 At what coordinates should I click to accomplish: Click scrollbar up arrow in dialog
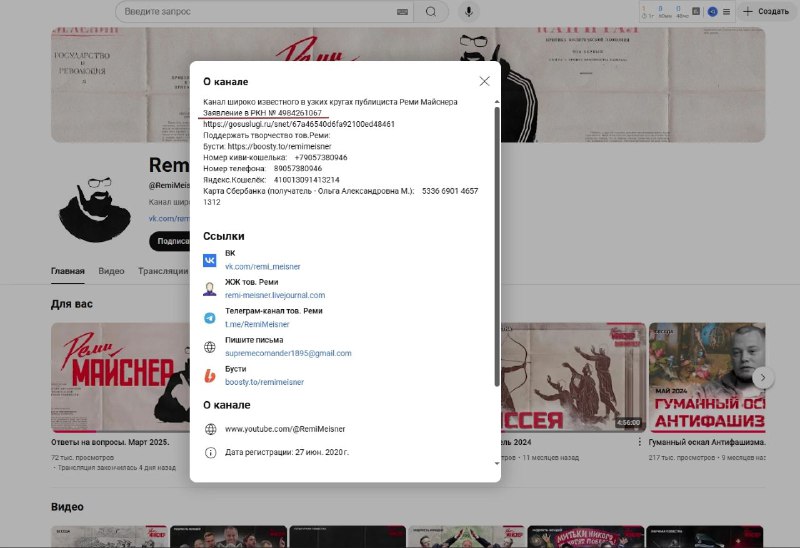[x=497, y=102]
